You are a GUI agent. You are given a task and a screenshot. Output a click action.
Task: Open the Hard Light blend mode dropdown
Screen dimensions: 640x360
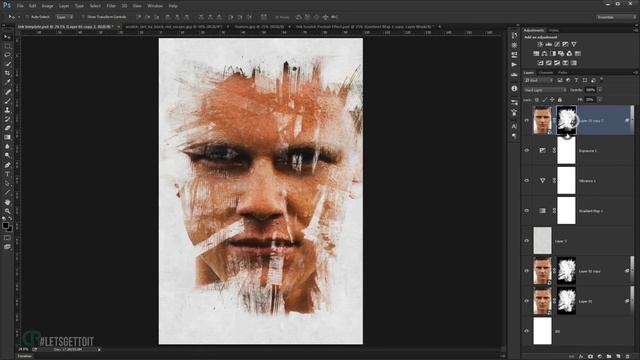tap(545, 90)
